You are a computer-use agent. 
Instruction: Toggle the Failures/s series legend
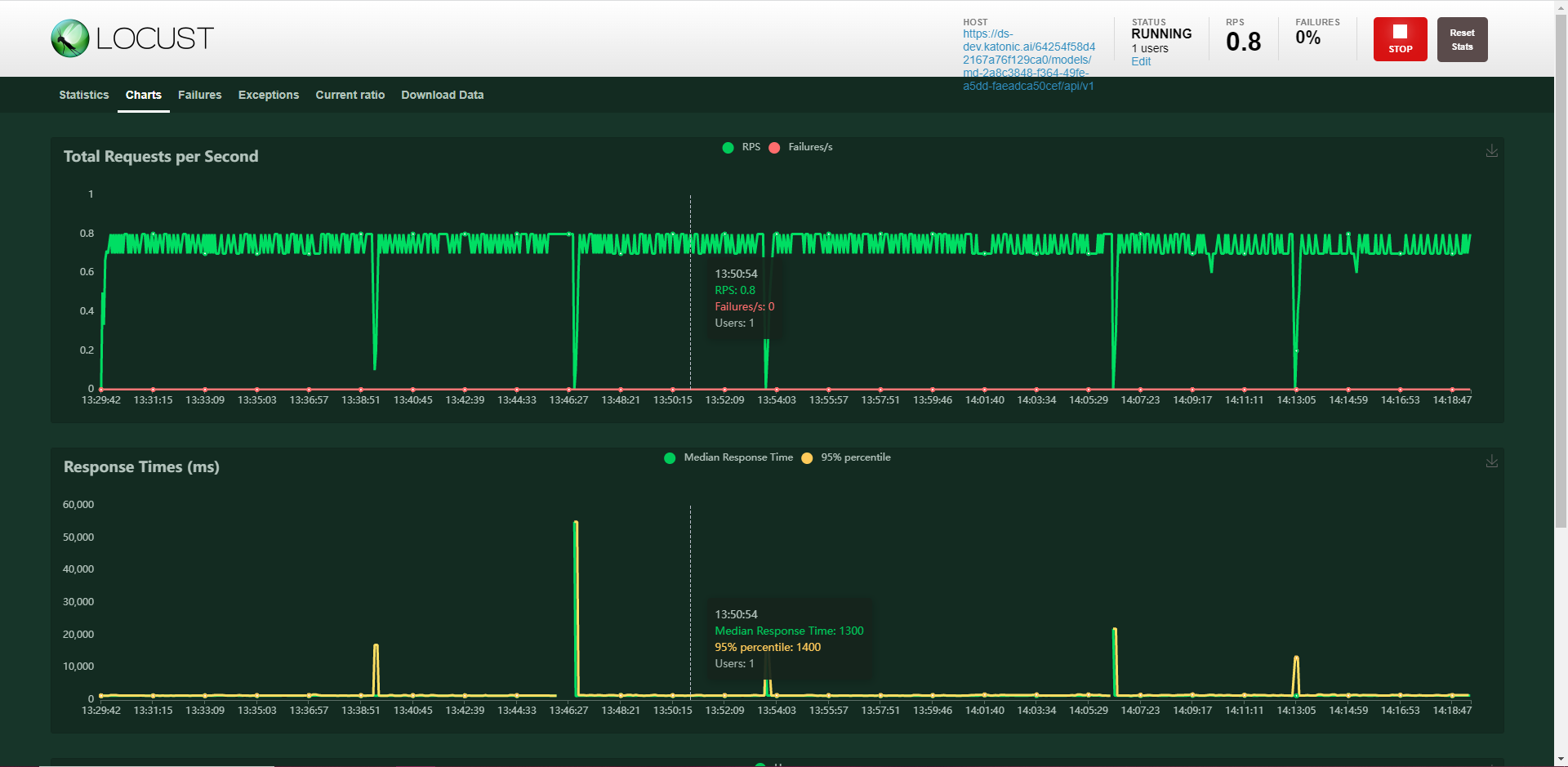pos(800,147)
